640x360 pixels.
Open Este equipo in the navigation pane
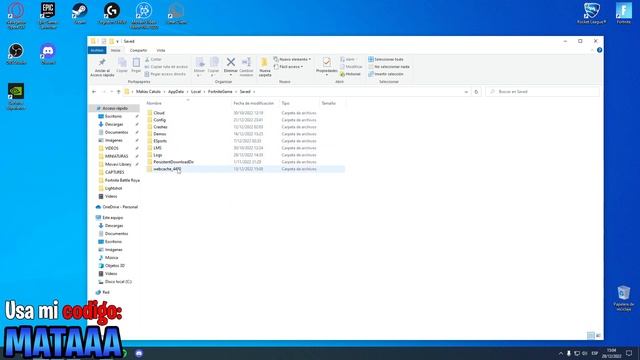[112, 218]
